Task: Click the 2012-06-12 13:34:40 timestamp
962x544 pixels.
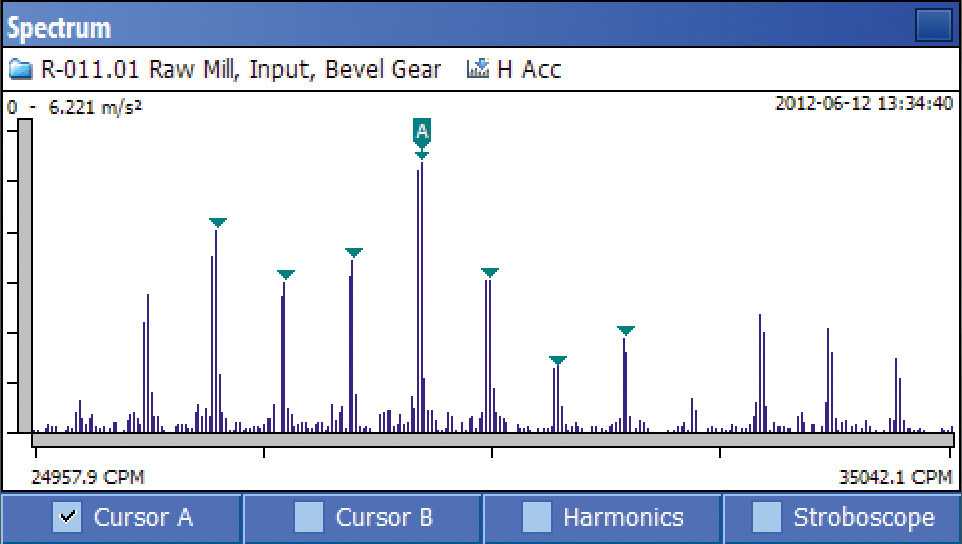Action: tap(864, 103)
